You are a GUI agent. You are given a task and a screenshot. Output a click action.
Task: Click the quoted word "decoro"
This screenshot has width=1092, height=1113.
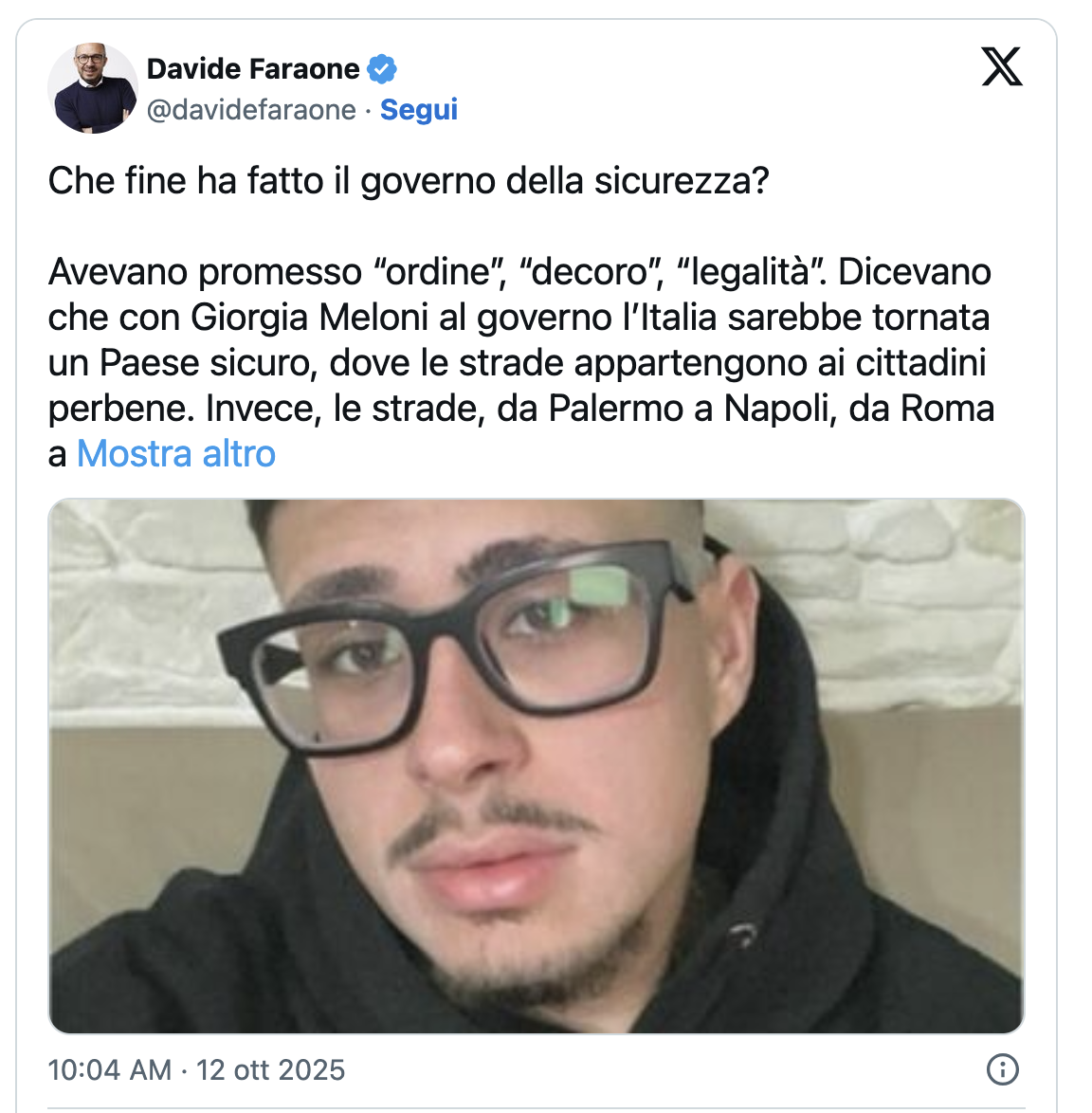tap(590, 272)
